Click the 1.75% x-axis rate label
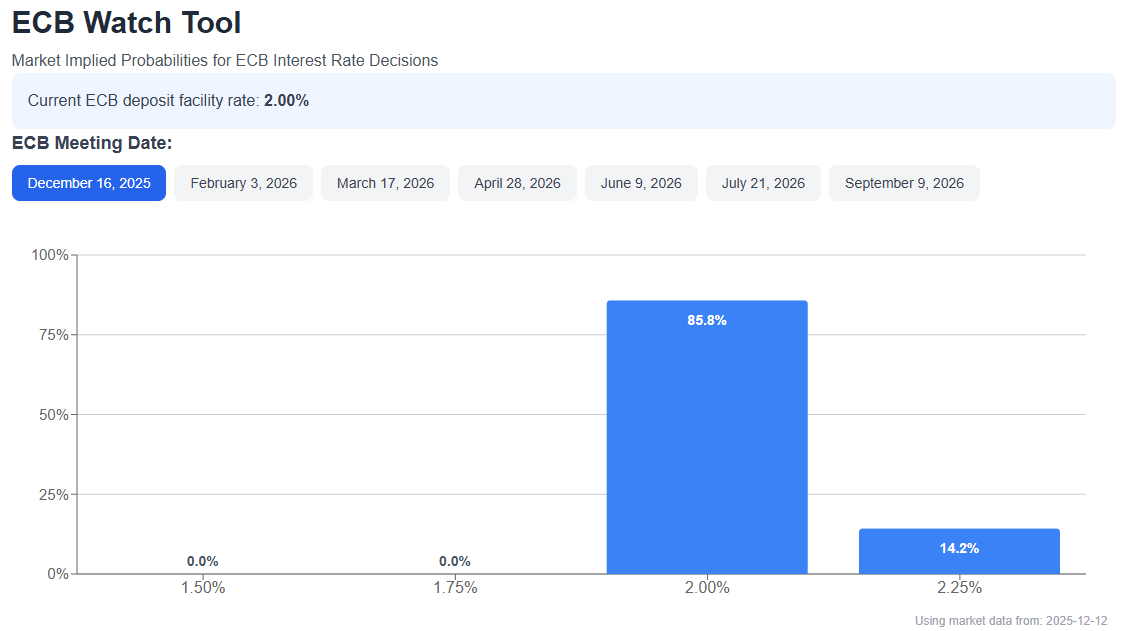 455,588
